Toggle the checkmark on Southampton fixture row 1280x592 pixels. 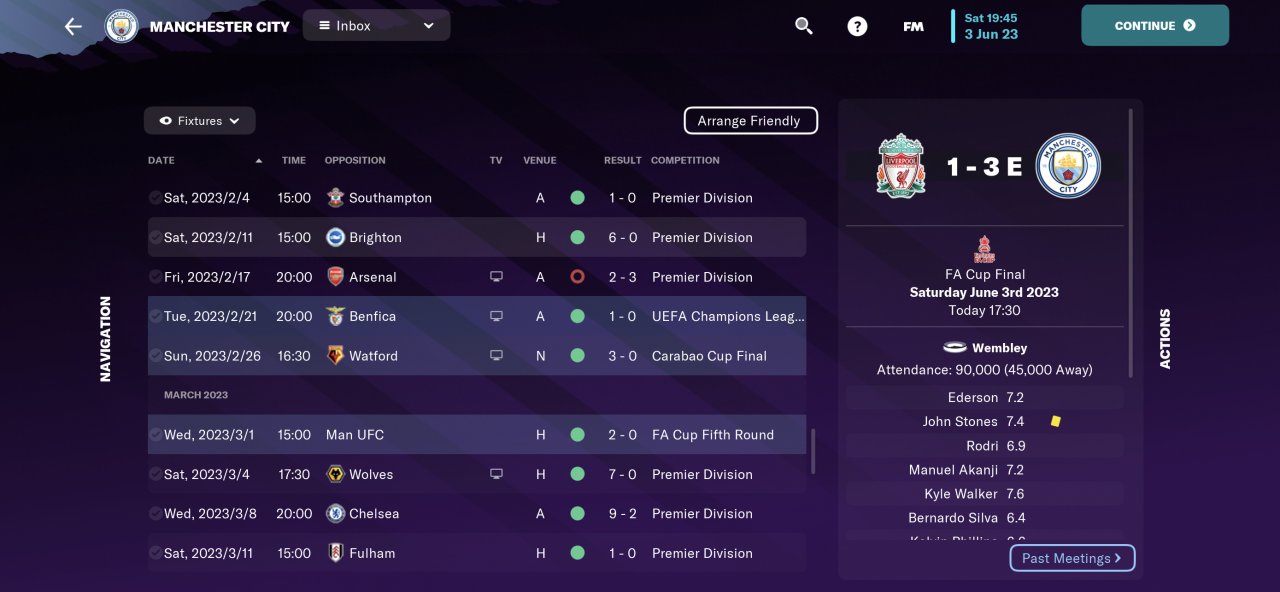click(x=155, y=198)
